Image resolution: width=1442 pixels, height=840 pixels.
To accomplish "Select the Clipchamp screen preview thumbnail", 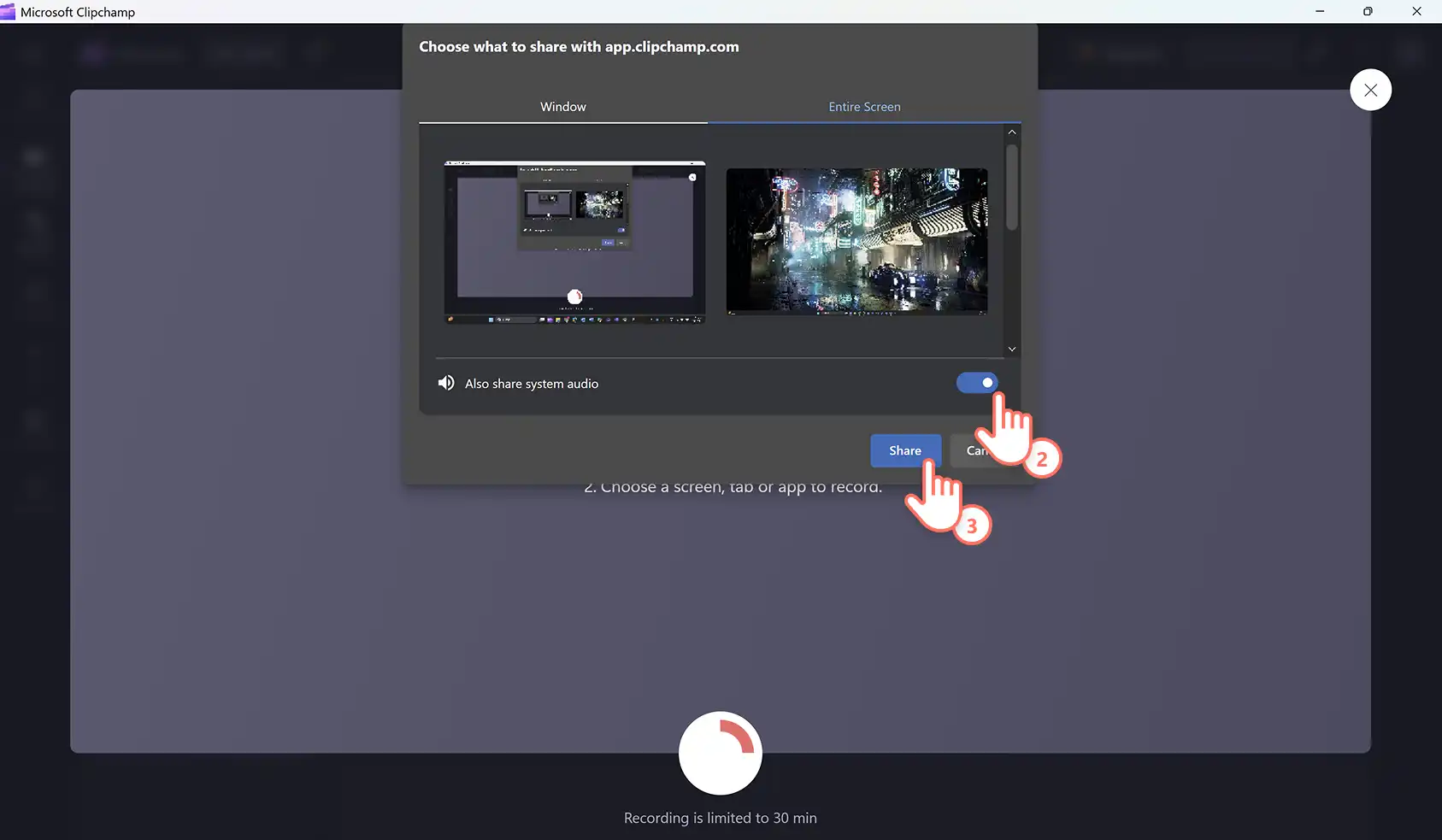I will tap(574, 242).
